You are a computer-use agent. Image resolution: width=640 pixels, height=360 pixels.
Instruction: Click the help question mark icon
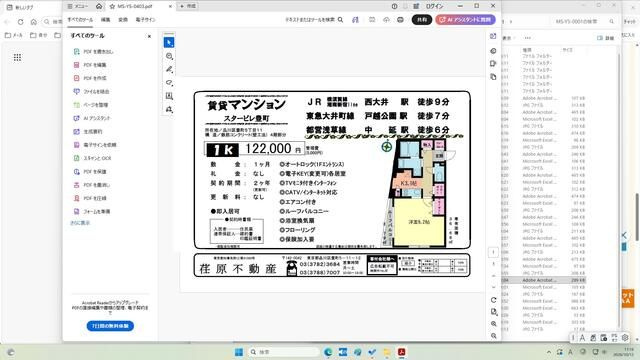coord(394,6)
